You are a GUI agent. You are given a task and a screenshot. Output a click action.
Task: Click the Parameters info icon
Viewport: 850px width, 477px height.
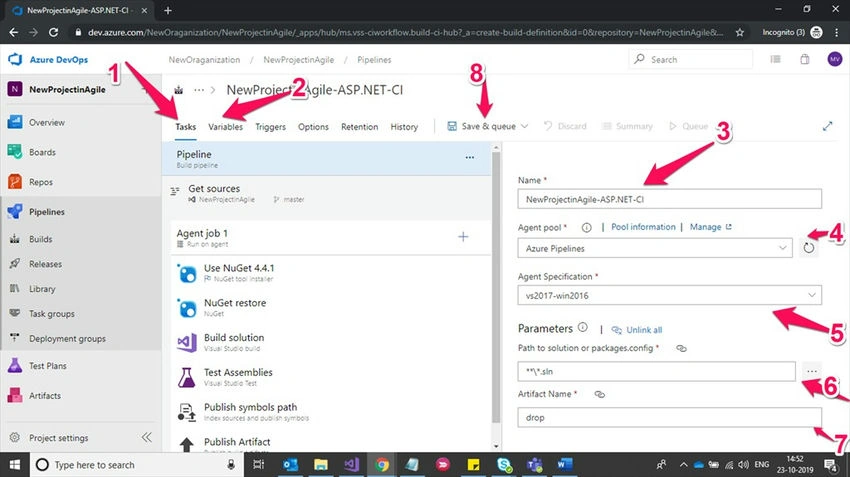click(x=583, y=327)
